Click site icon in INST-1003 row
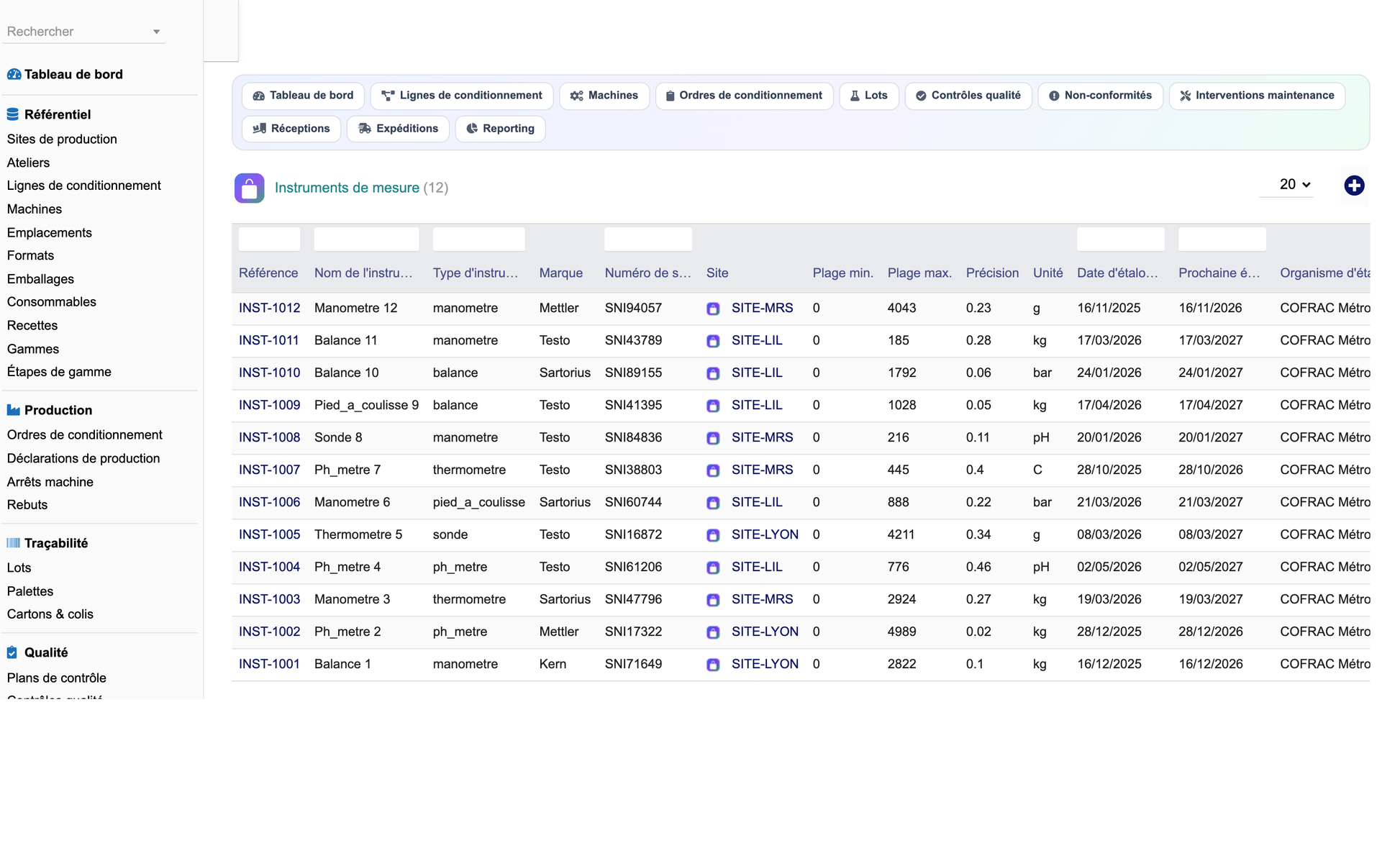The width and height of the screenshot is (1400, 866). [x=713, y=600]
